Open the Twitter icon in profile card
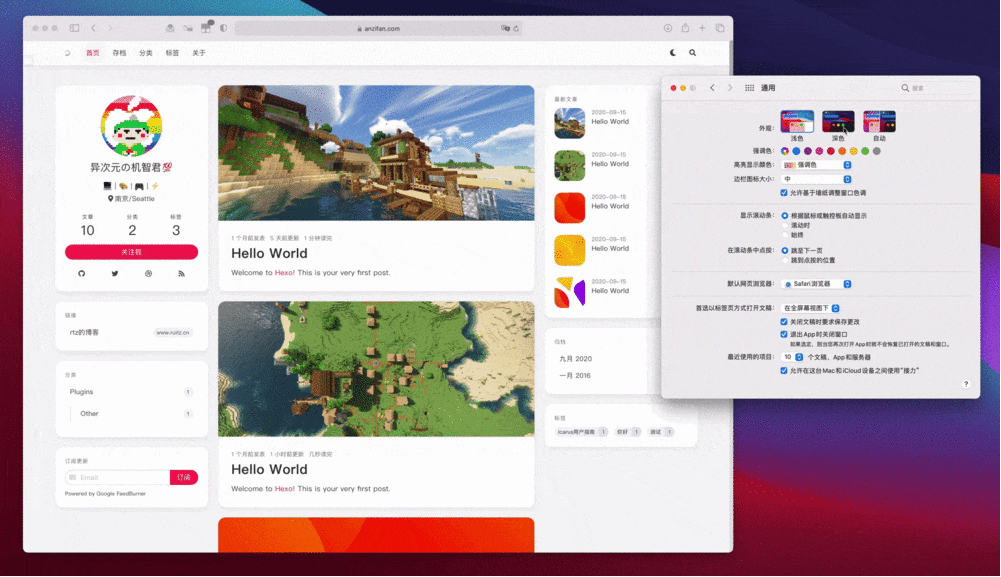 (115, 273)
